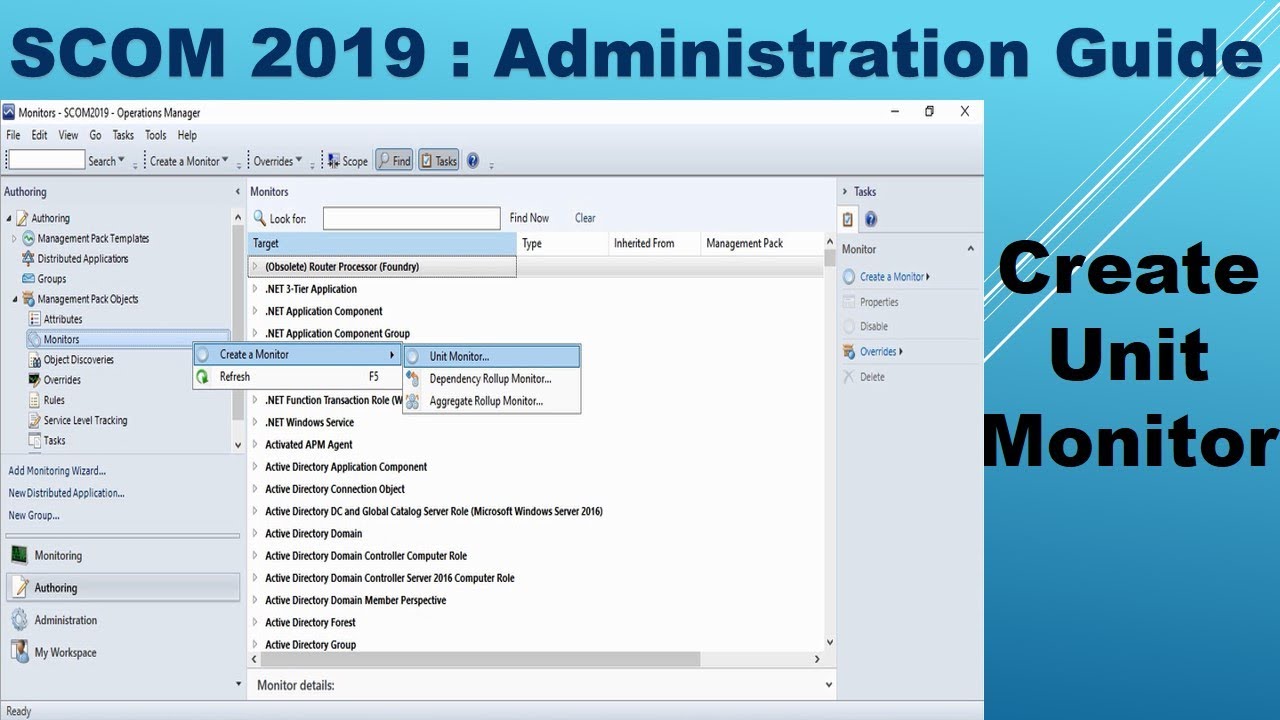The image size is (1280, 720).
Task: Expand the .NET 3-Tier Application row
Action: tap(255, 289)
